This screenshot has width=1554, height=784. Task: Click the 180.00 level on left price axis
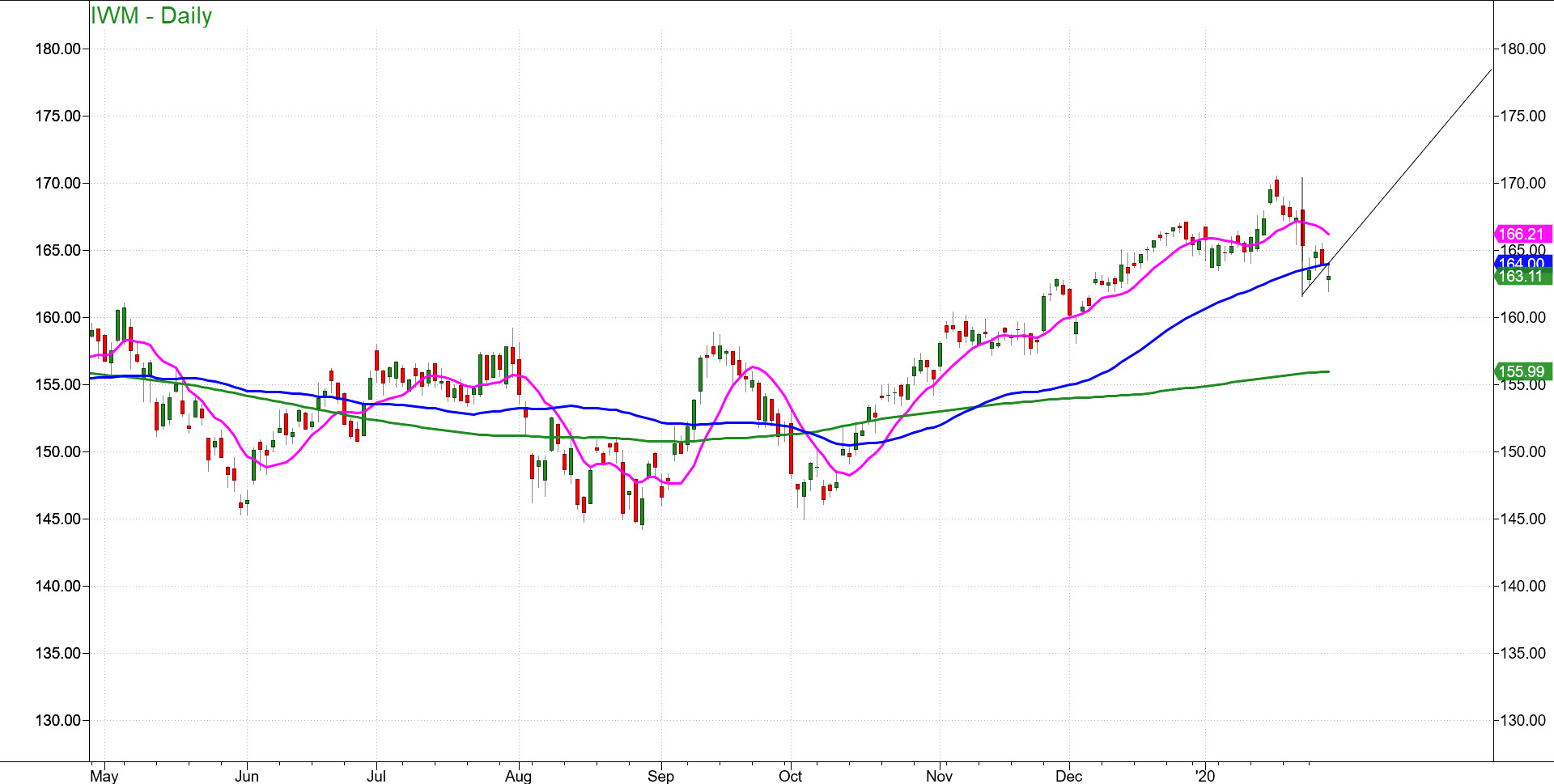coord(57,49)
